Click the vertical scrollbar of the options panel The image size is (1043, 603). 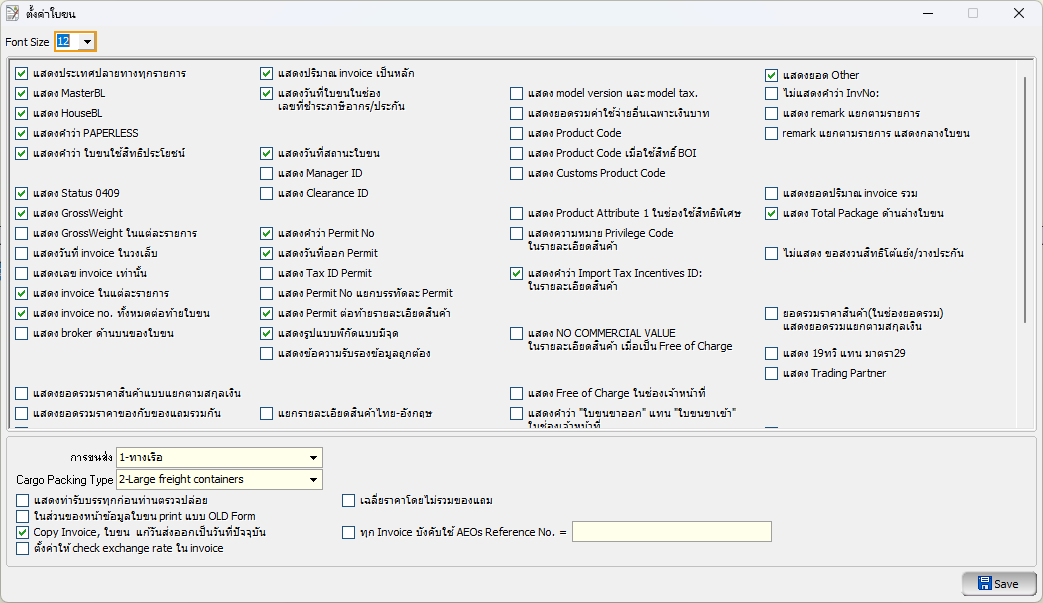pos(1022,240)
